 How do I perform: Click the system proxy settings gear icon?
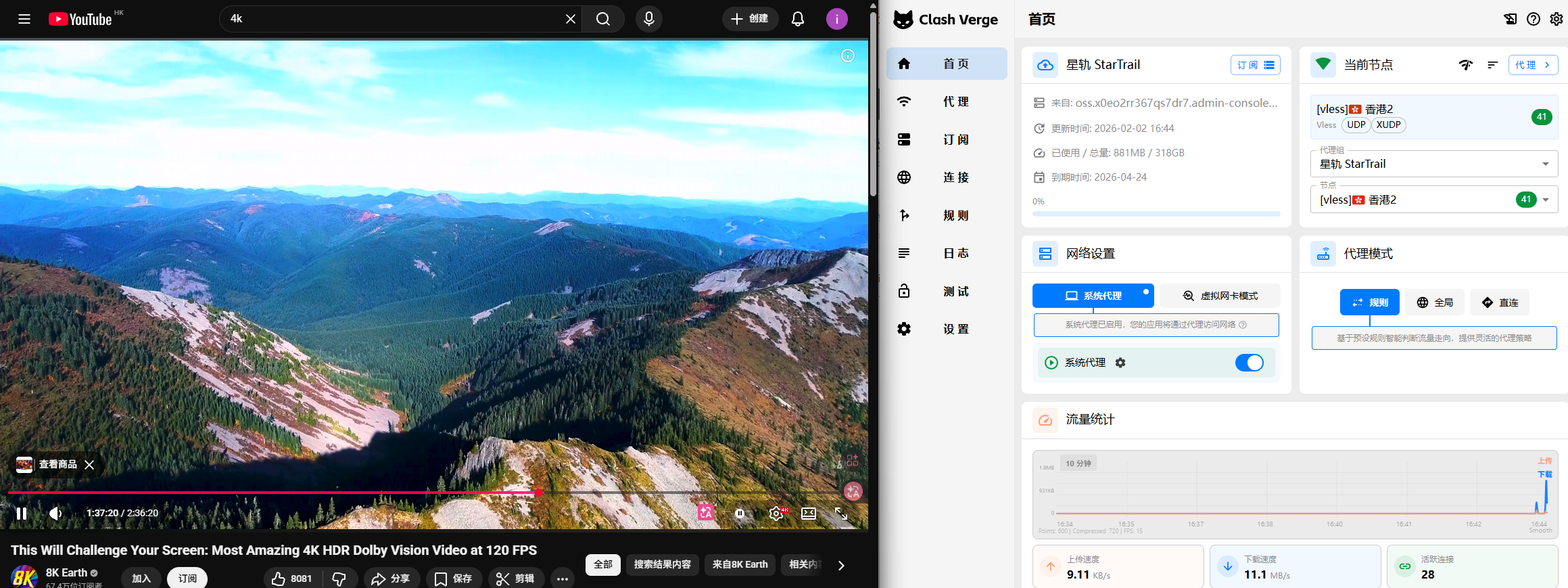1120,363
